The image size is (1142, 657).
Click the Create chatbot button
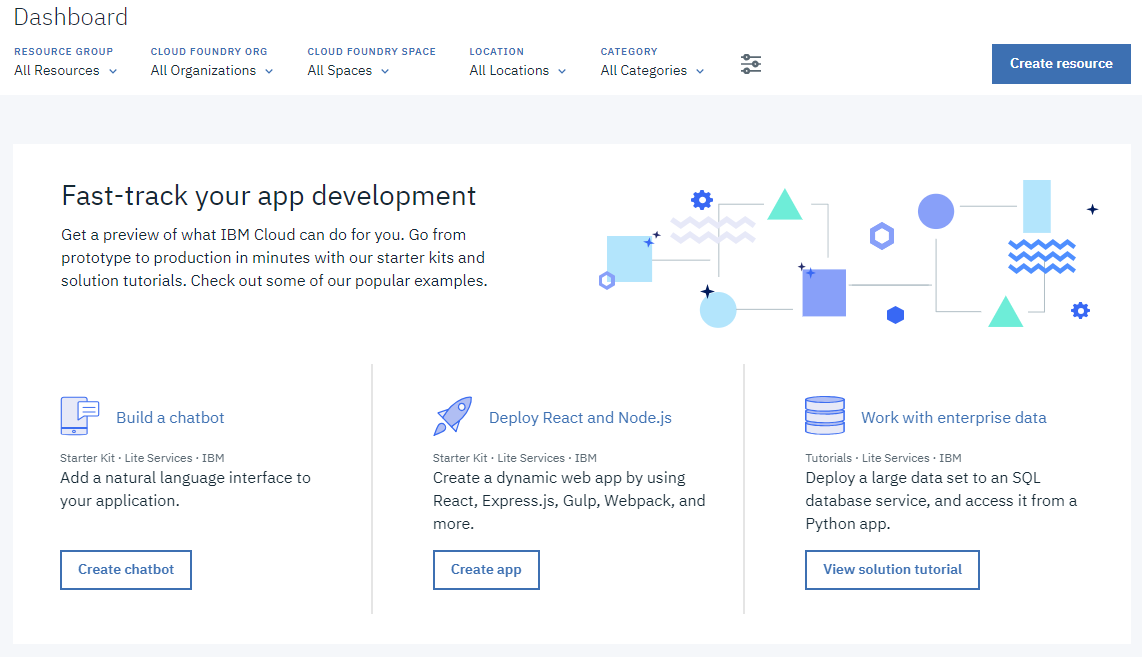coord(125,569)
